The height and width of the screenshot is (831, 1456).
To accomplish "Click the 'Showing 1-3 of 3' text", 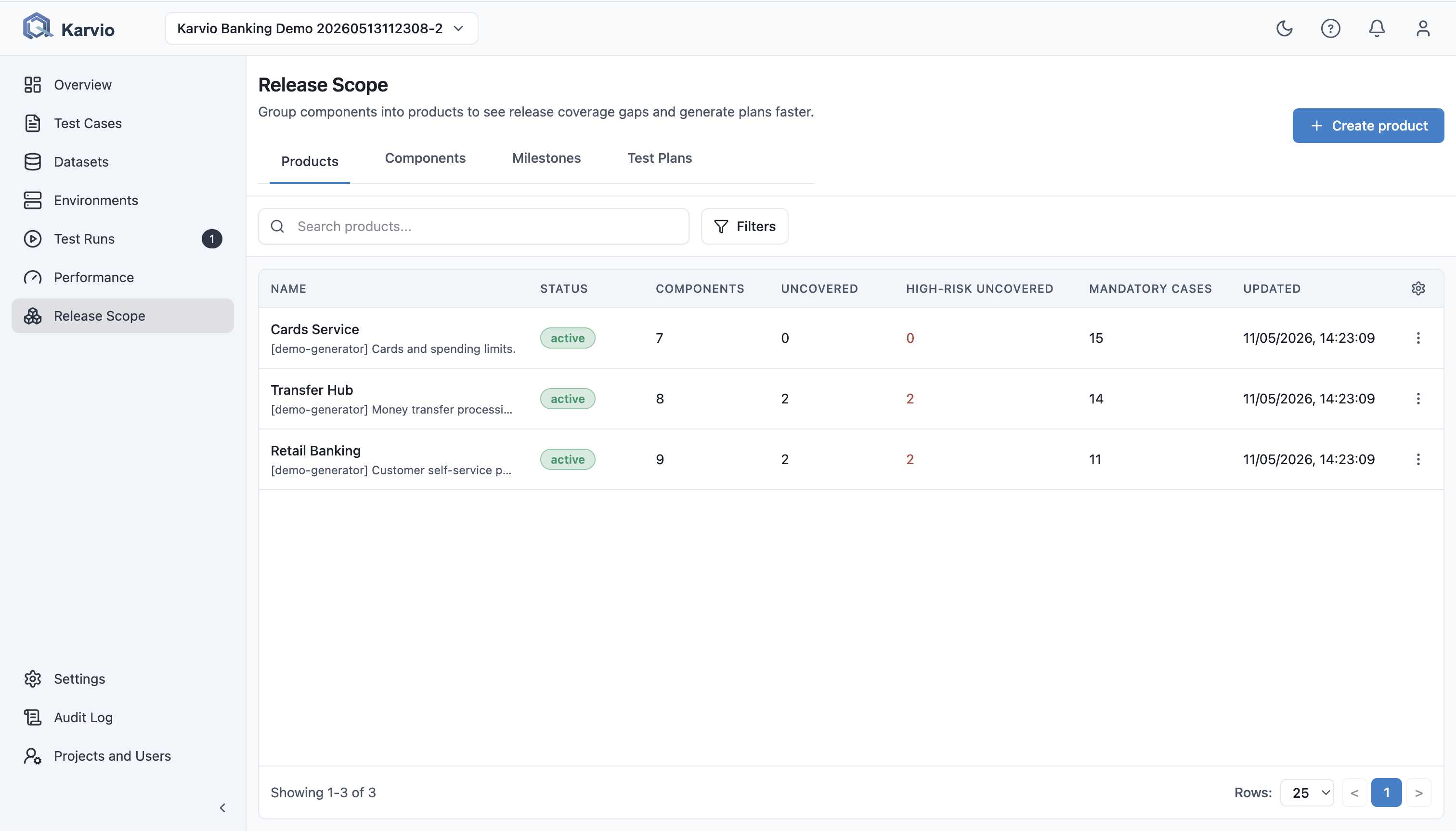I will [x=323, y=793].
